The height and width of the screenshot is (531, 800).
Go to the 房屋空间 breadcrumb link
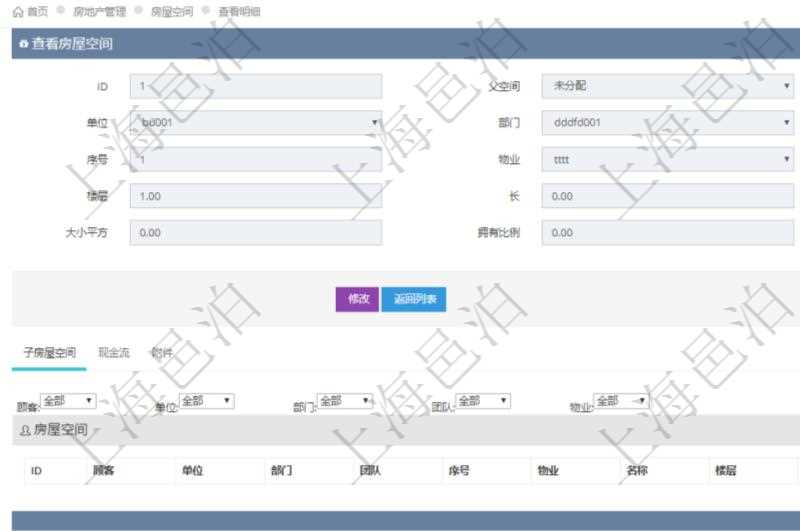coord(172,12)
